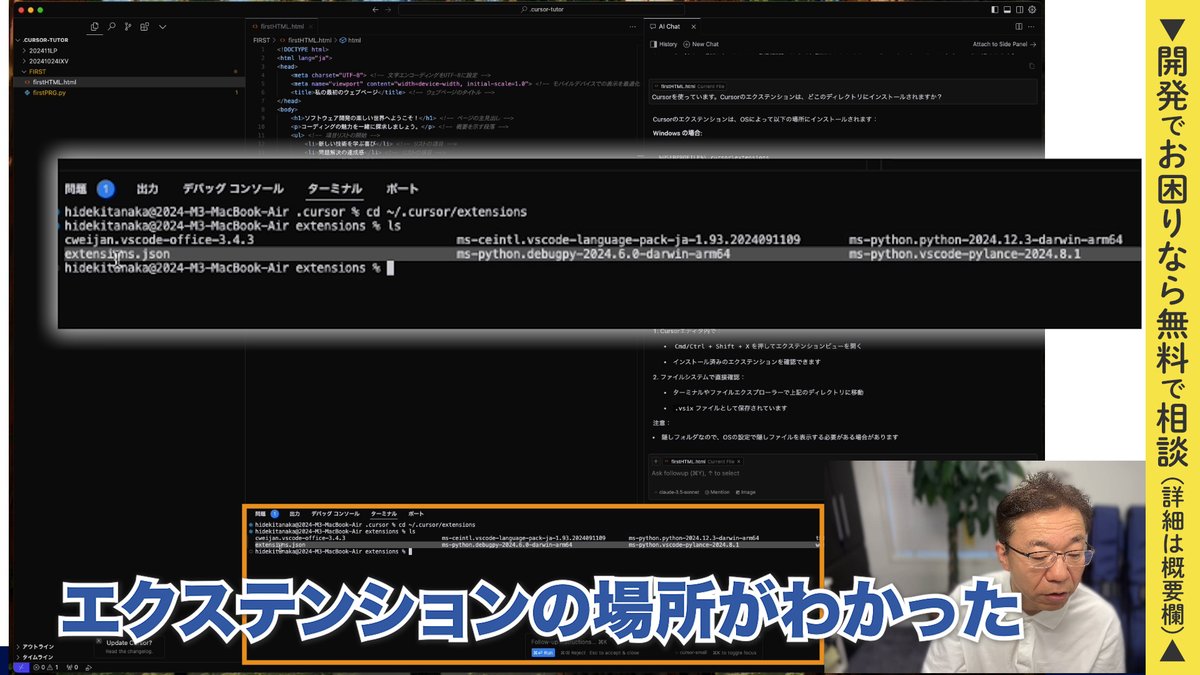Select 問題 tab in enlarged terminal panel
Viewport: 1200px width, 675px height.
(76, 188)
